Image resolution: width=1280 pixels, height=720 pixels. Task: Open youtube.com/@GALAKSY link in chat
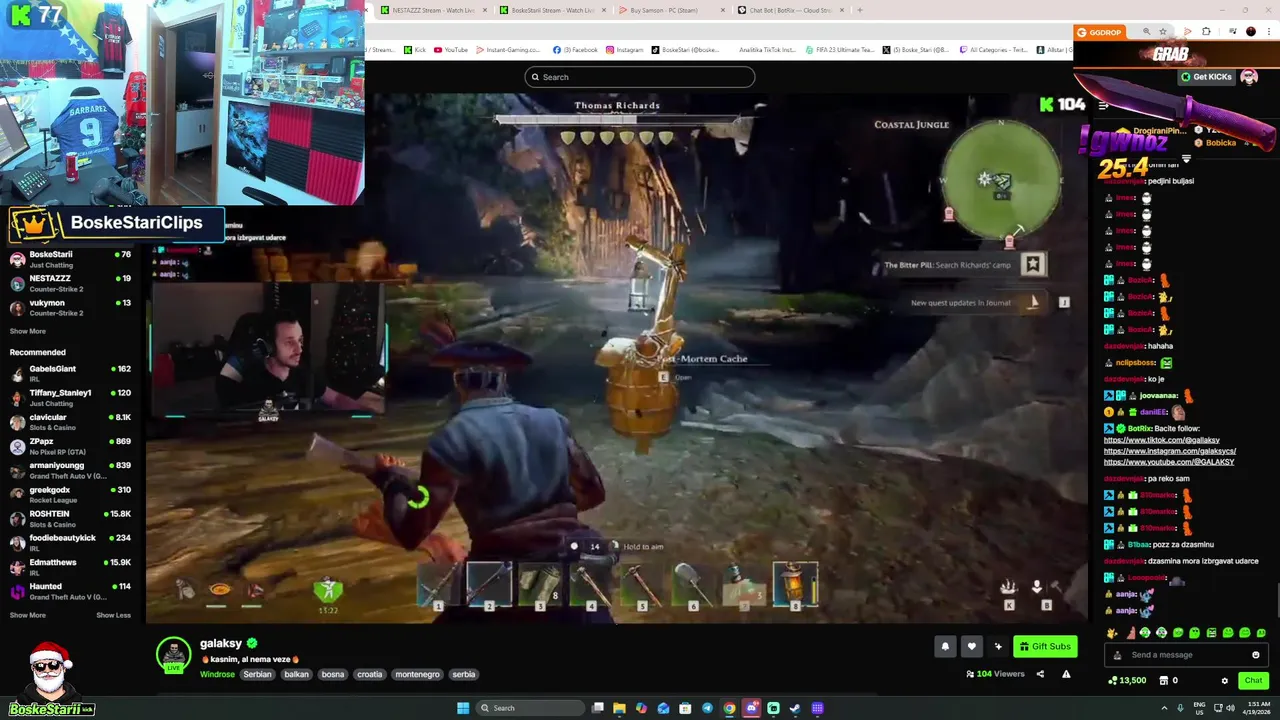pos(1169,462)
